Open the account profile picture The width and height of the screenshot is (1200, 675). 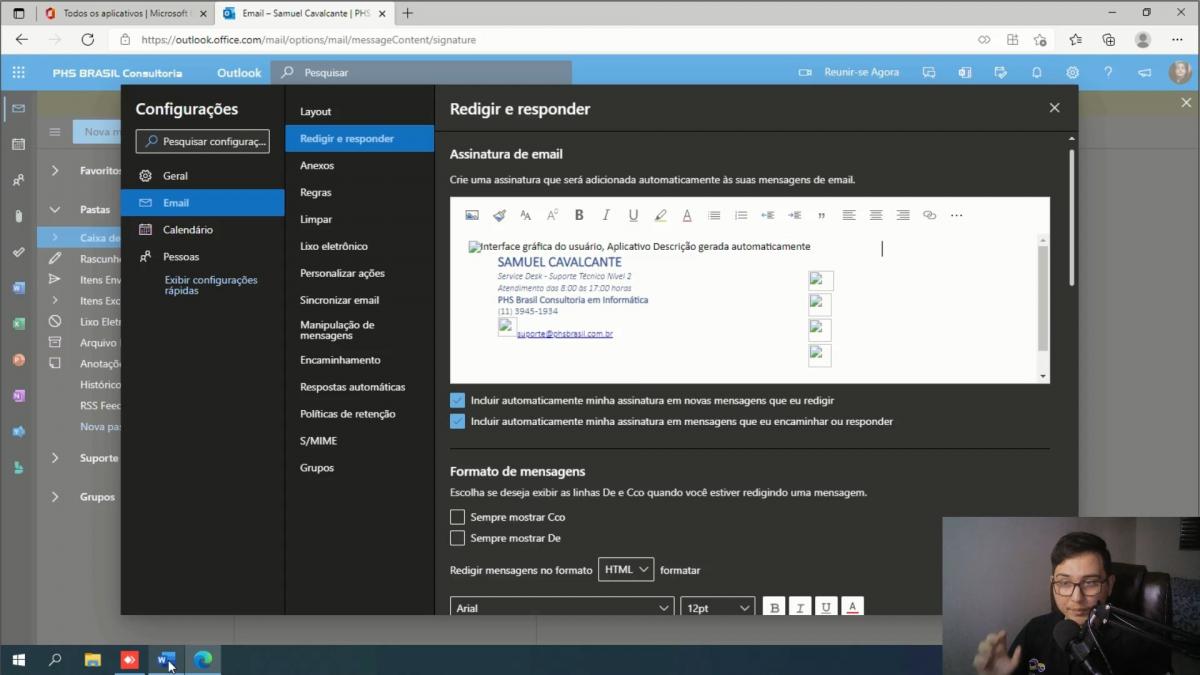tap(1180, 72)
